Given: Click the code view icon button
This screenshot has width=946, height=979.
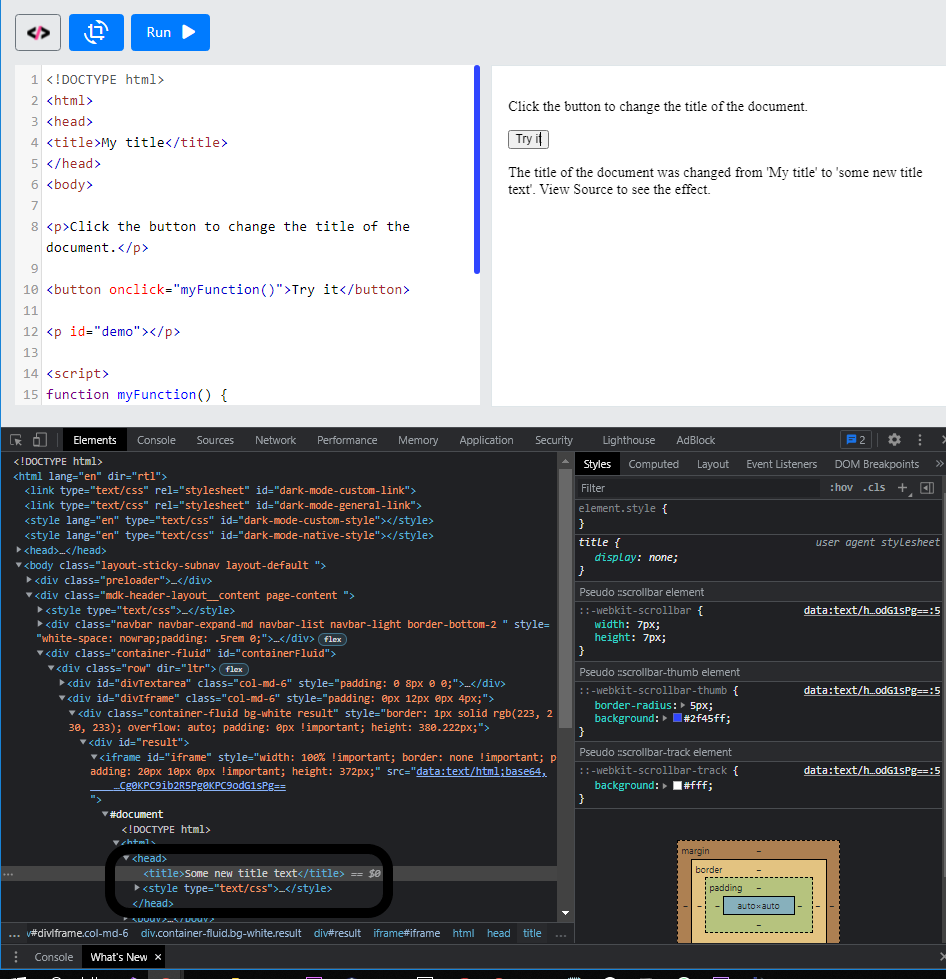Looking at the screenshot, I should coord(38,32).
